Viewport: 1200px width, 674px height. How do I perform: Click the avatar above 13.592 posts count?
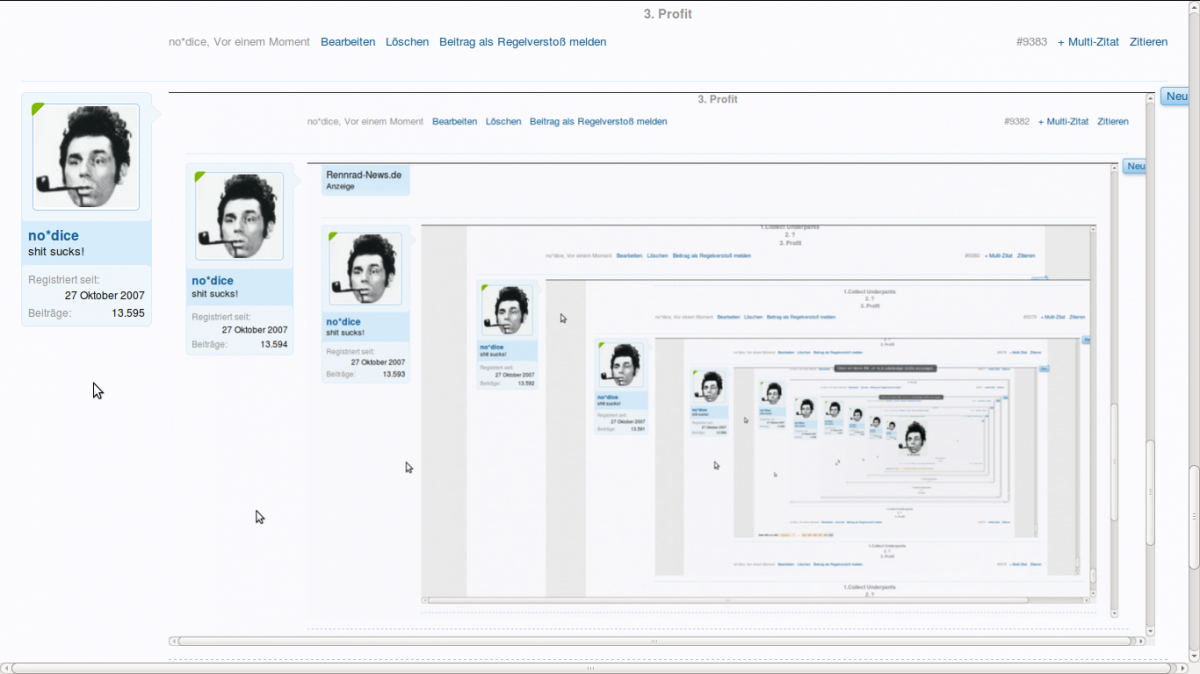coord(507,311)
